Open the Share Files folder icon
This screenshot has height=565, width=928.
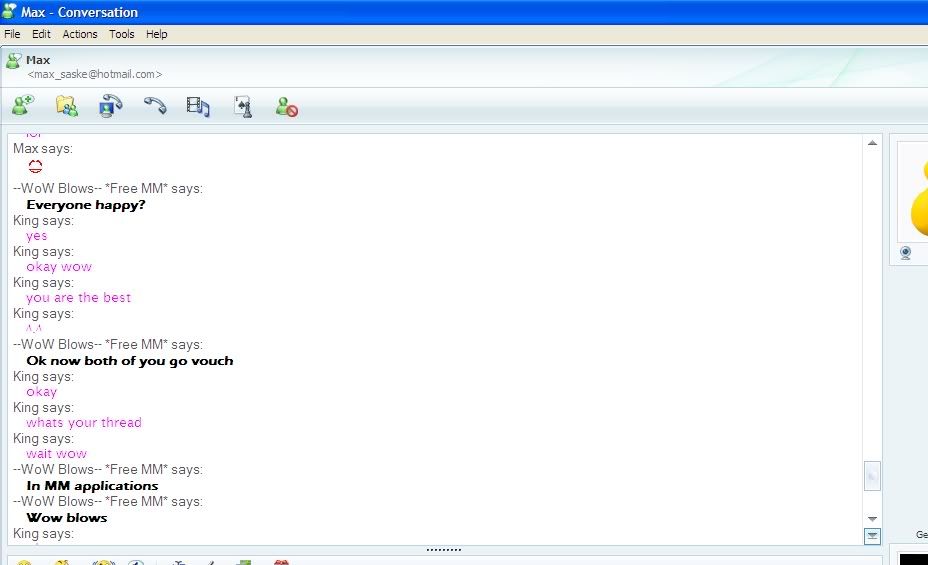click(x=67, y=106)
